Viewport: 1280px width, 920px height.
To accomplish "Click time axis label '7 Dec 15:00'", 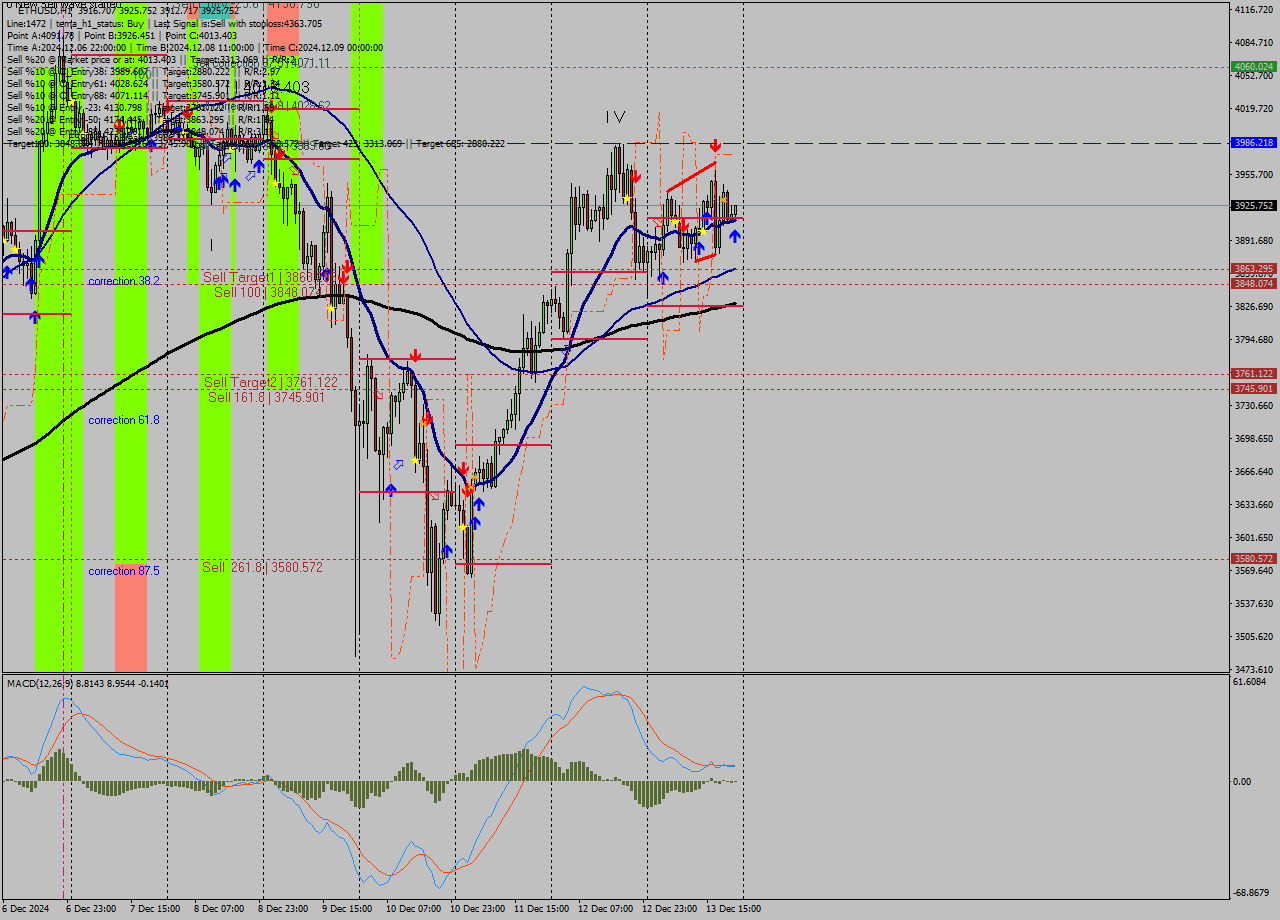I will (x=154, y=909).
